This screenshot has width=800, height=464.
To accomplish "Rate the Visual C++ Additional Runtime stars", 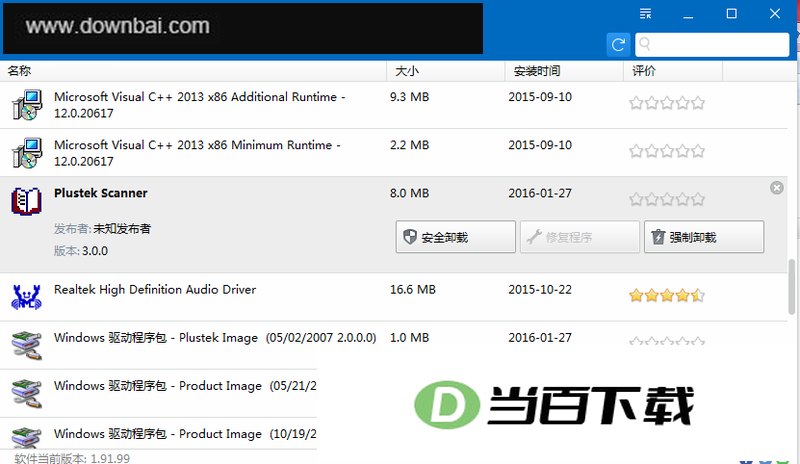I will tap(667, 103).
